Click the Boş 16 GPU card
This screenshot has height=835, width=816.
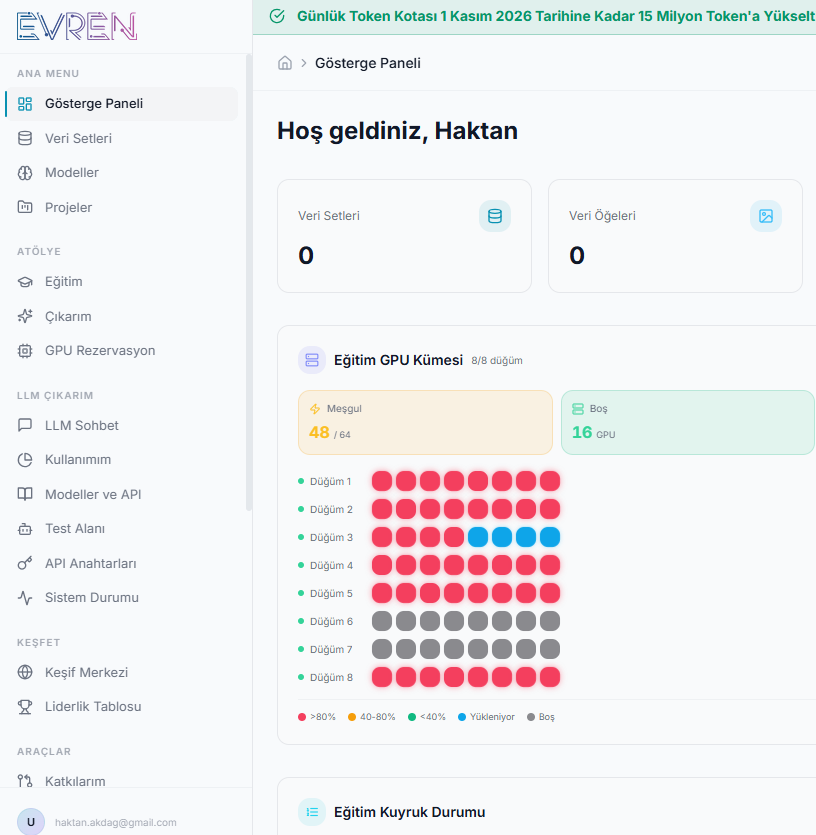(688, 422)
